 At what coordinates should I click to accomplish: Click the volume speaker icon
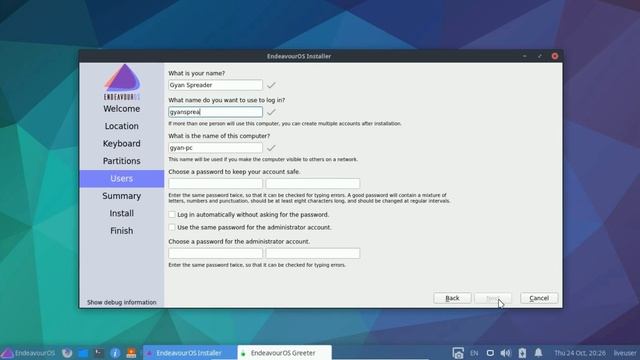click(x=506, y=353)
